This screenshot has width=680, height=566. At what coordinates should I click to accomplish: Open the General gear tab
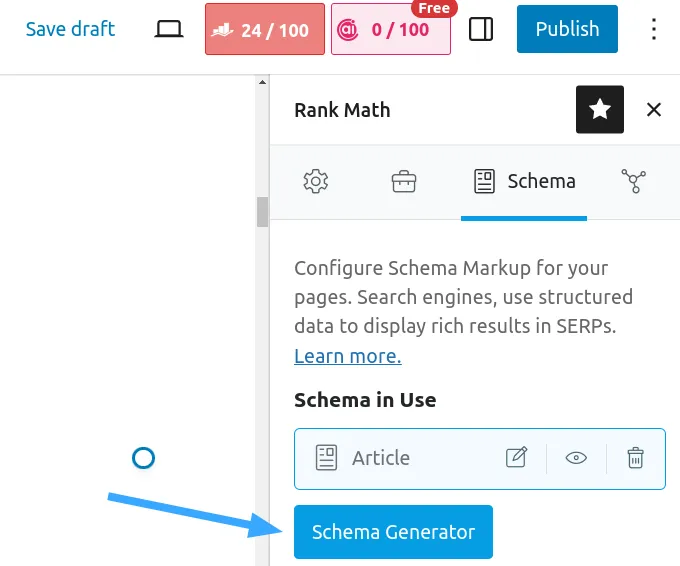(316, 181)
